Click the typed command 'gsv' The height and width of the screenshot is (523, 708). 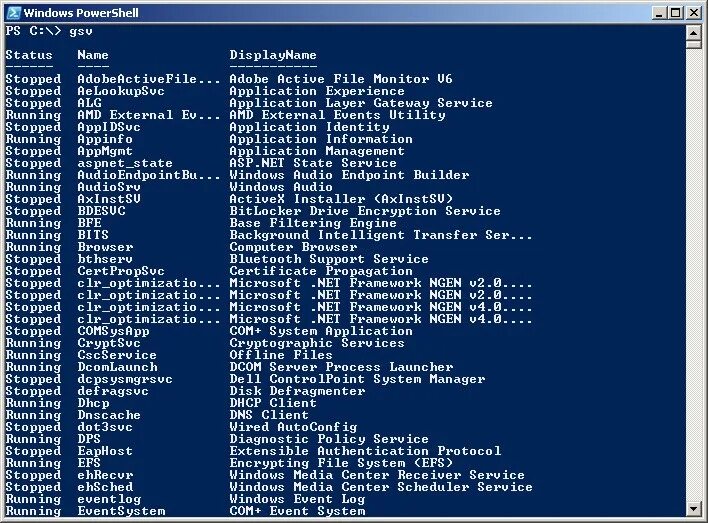coord(81,31)
